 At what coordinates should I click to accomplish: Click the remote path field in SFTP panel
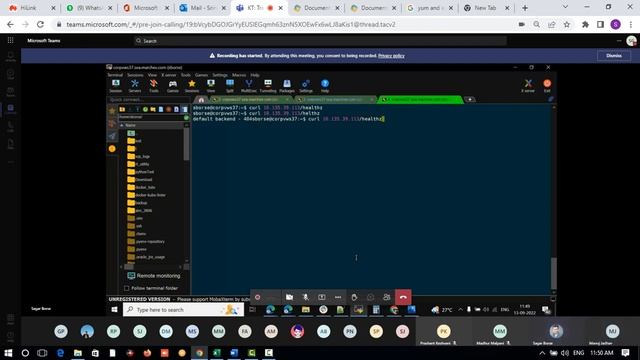click(151, 118)
